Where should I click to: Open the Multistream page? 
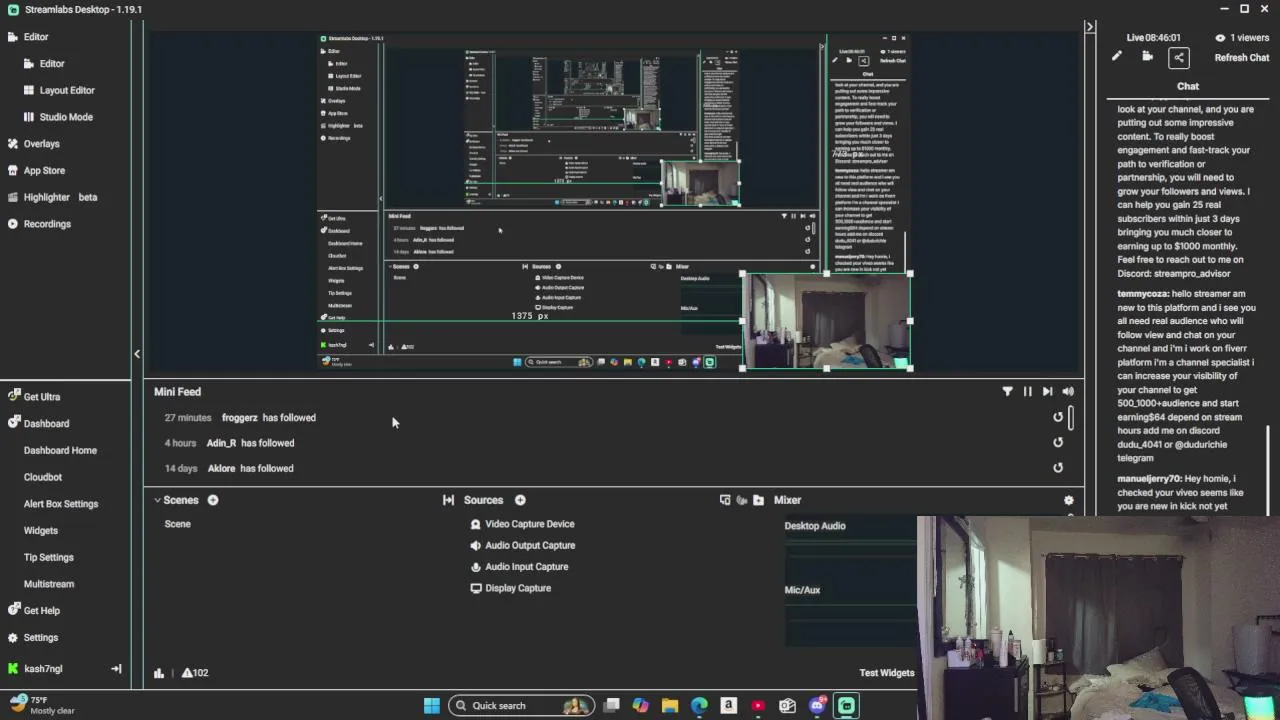pos(49,584)
